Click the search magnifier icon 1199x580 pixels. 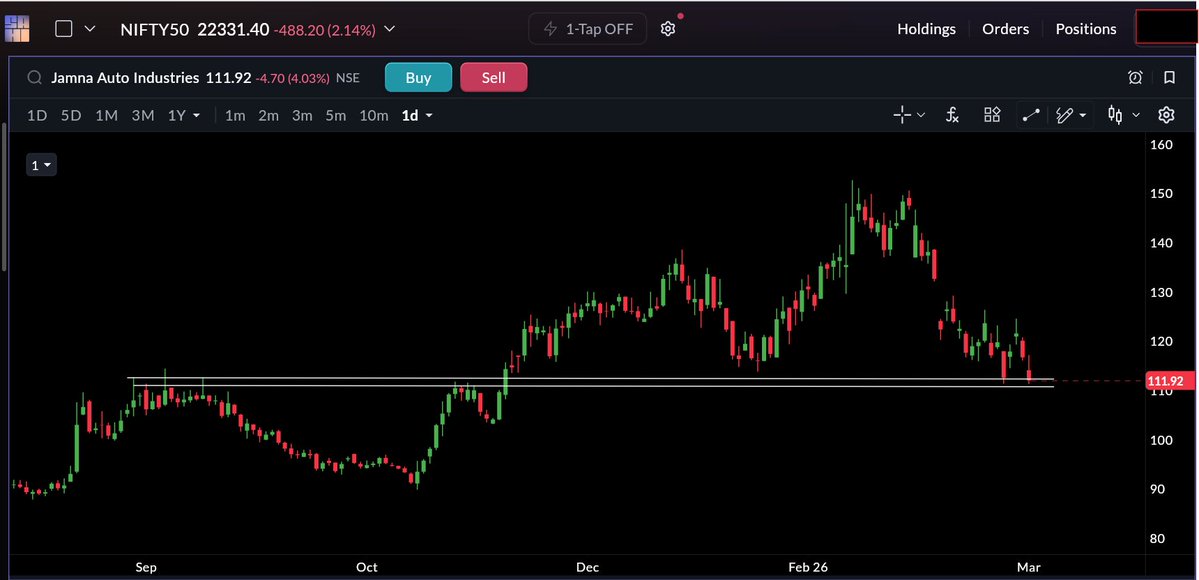pyautogui.click(x=34, y=77)
